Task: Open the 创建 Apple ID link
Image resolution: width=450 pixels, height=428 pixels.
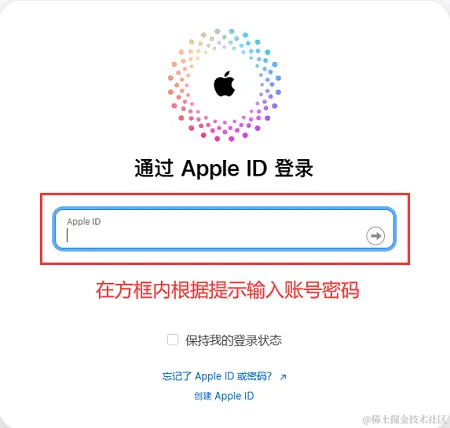Action: pos(224,396)
